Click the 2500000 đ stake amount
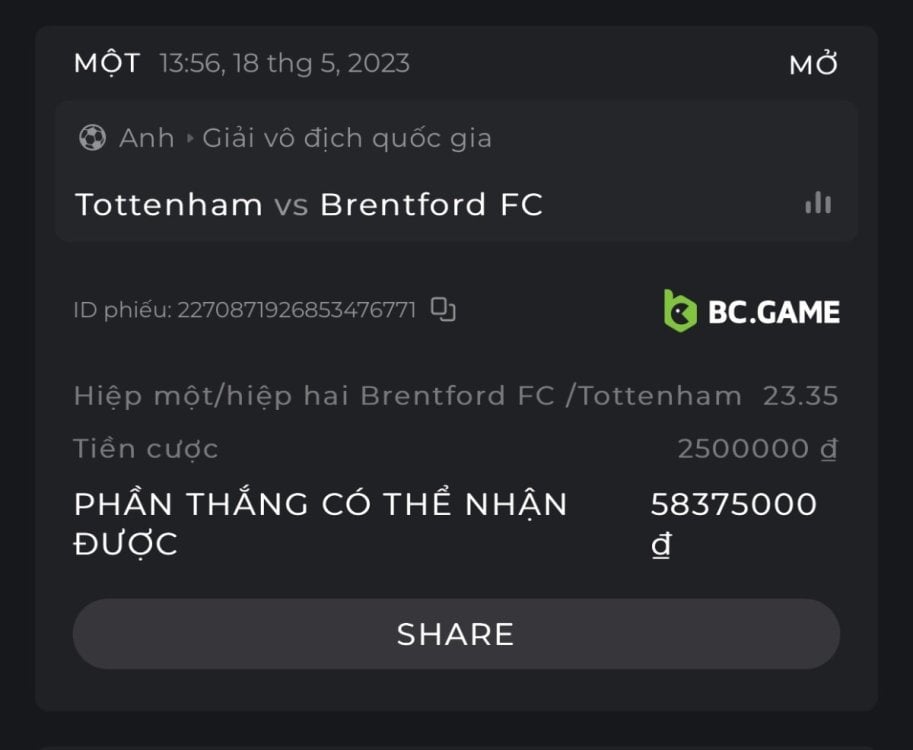The height and width of the screenshot is (750, 913). [x=757, y=449]
